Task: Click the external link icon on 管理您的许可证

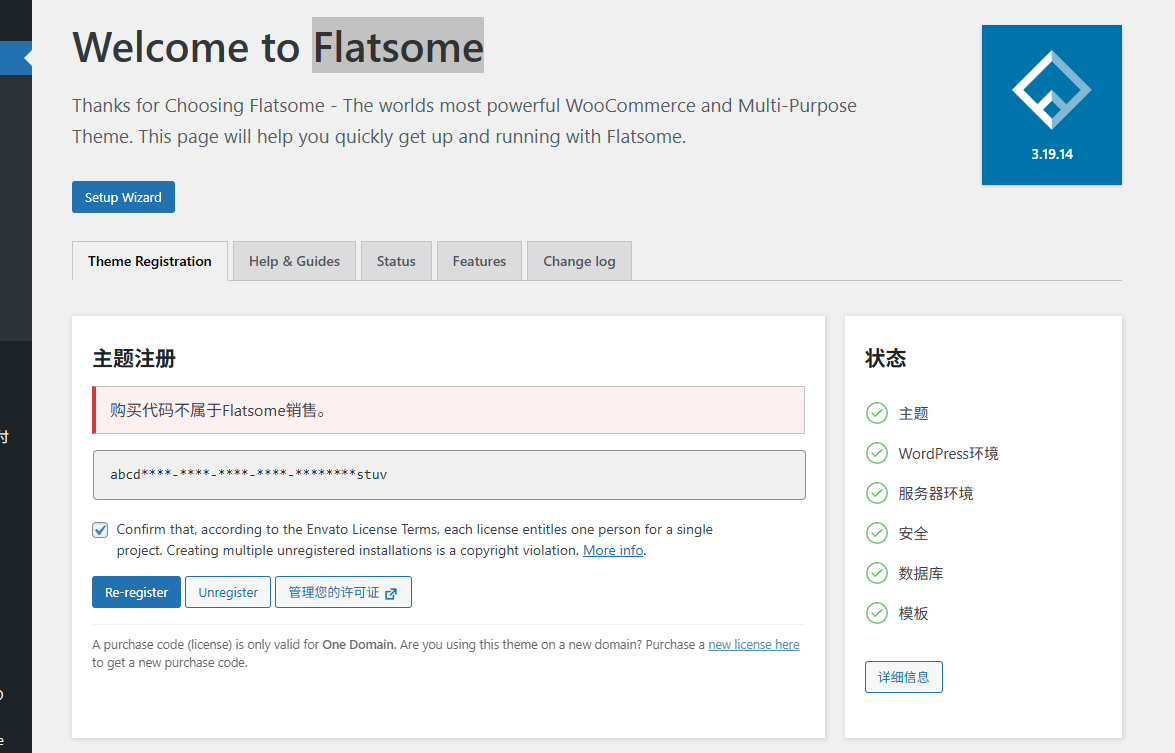Action: coord(391,593)
